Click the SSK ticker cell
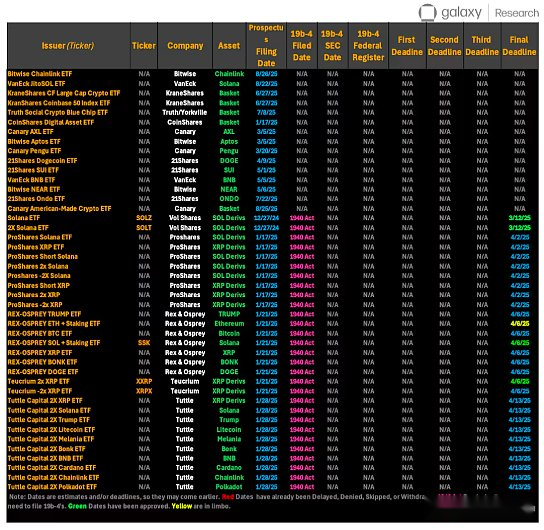 [x=144, y=343]
